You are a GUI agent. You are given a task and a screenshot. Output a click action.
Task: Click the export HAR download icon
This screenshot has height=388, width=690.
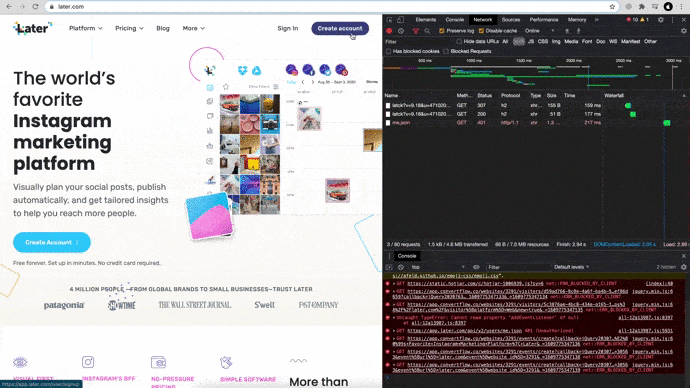point(578,31)
